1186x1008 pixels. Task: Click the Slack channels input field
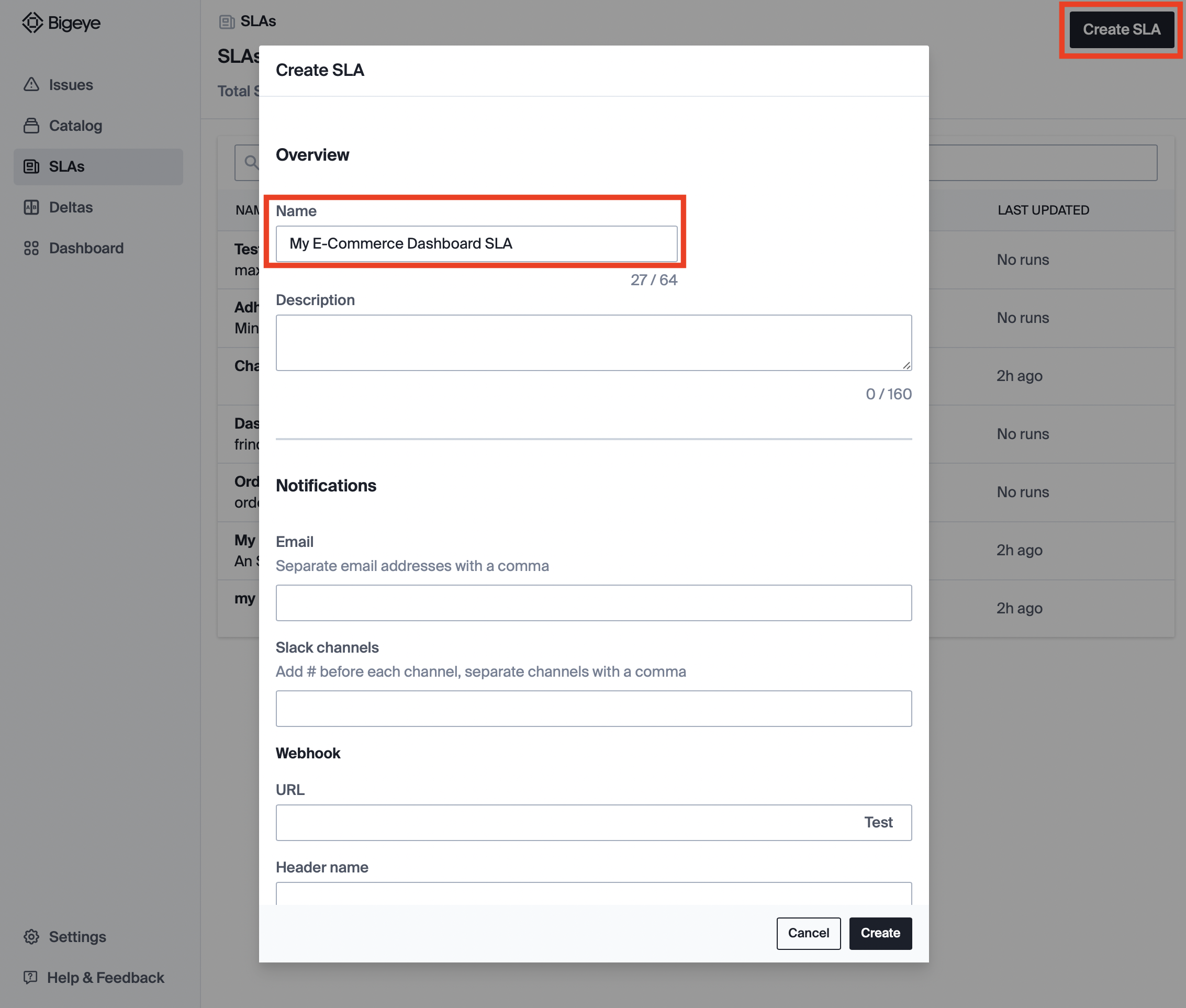594,709
